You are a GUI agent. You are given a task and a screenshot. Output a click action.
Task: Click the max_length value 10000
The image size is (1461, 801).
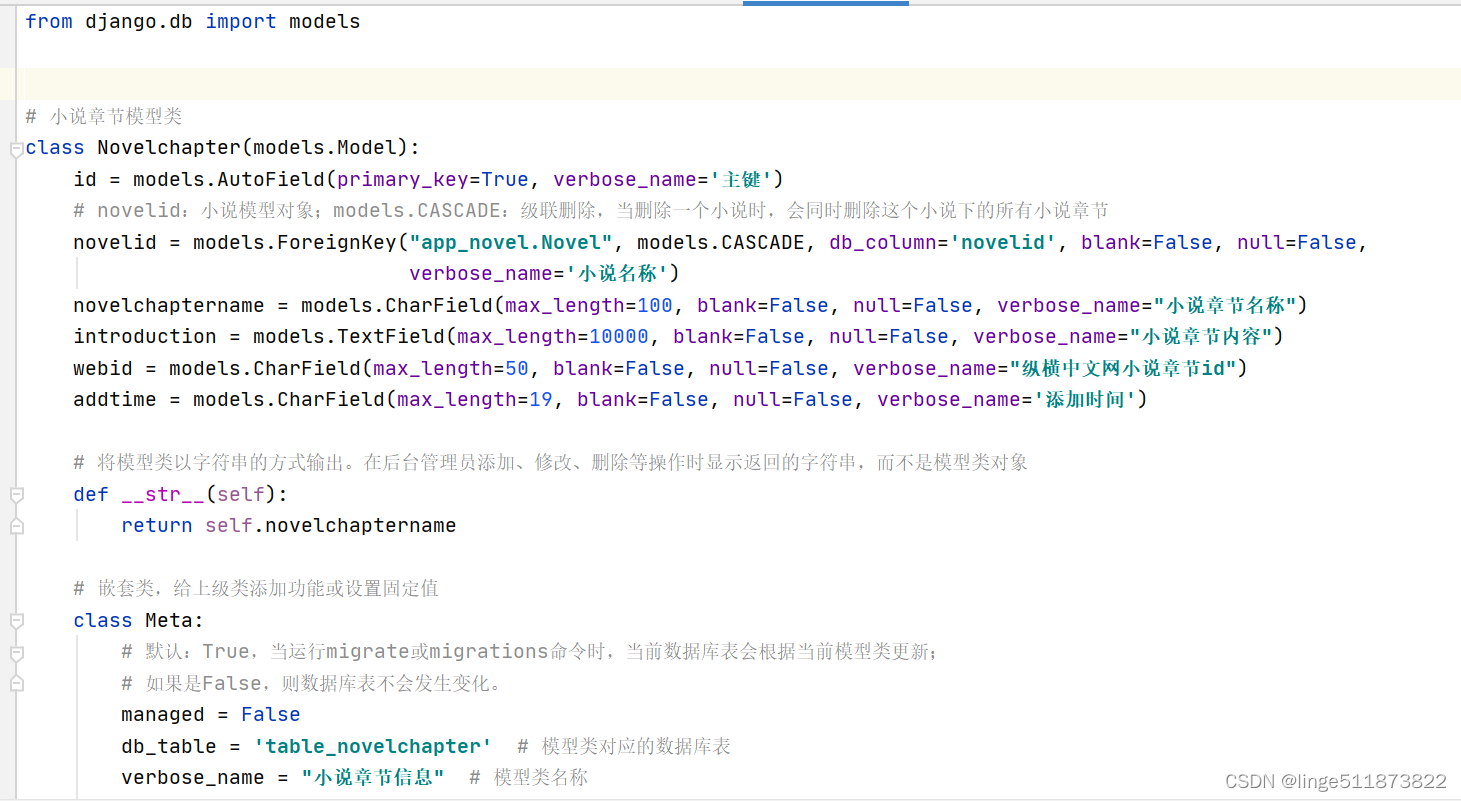tap(619, 336)
